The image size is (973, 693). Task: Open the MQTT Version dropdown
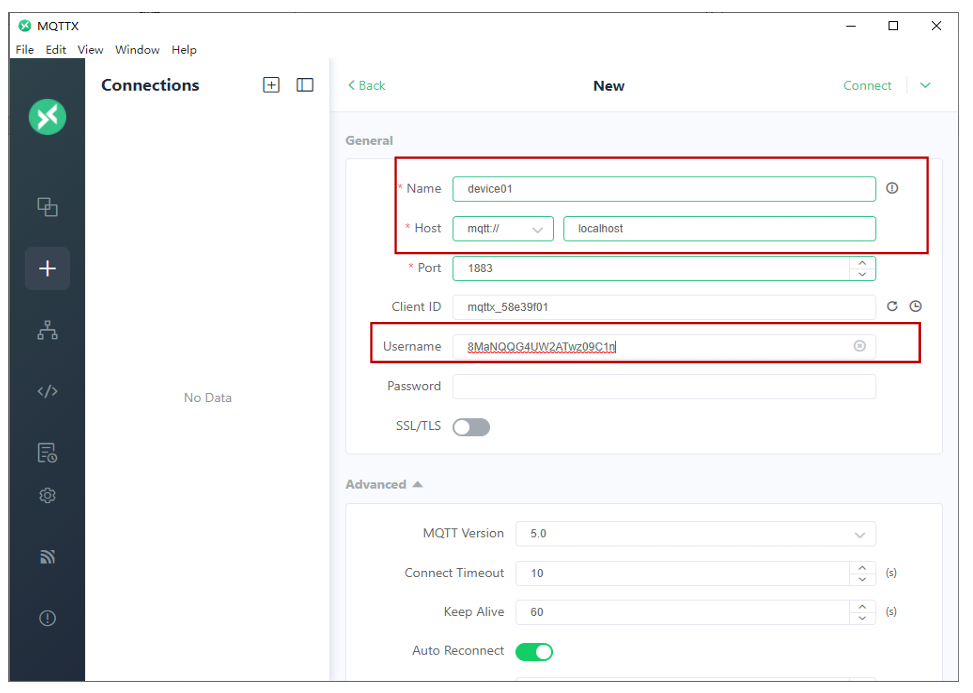[x=695, y=534]
